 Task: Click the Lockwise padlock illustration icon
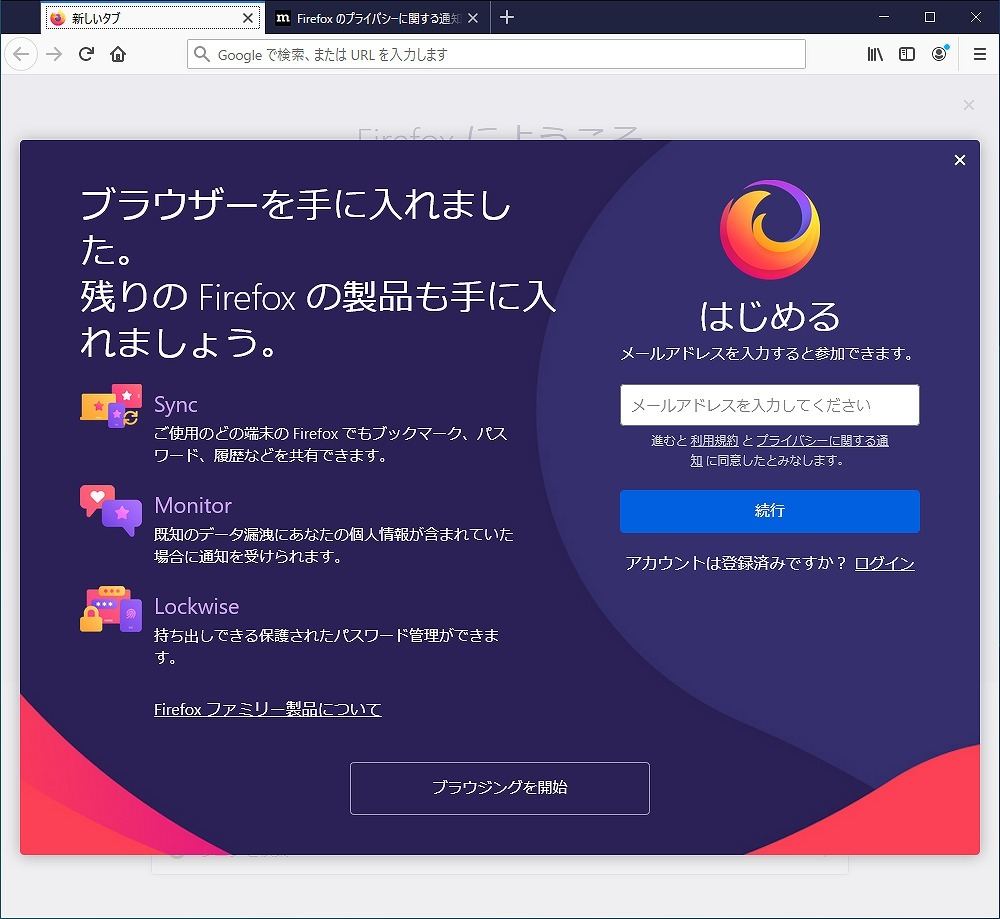(111, 609)
